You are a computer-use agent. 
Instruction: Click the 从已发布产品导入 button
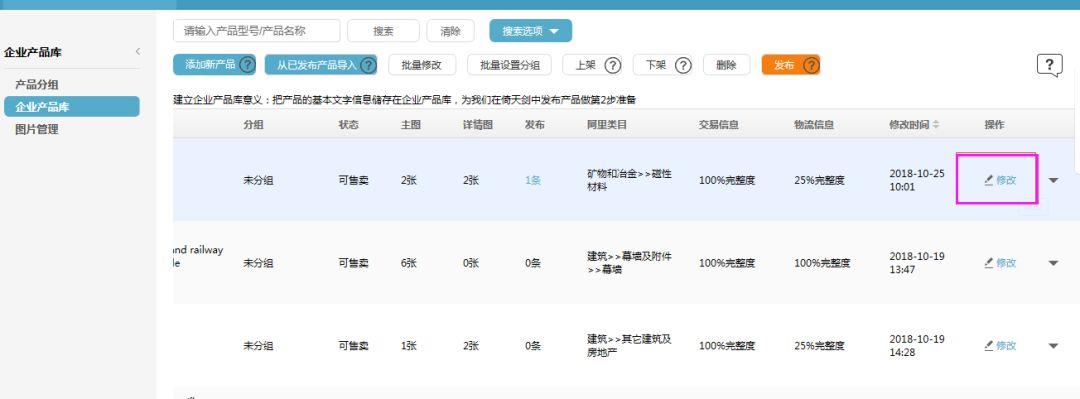[321, 65]
